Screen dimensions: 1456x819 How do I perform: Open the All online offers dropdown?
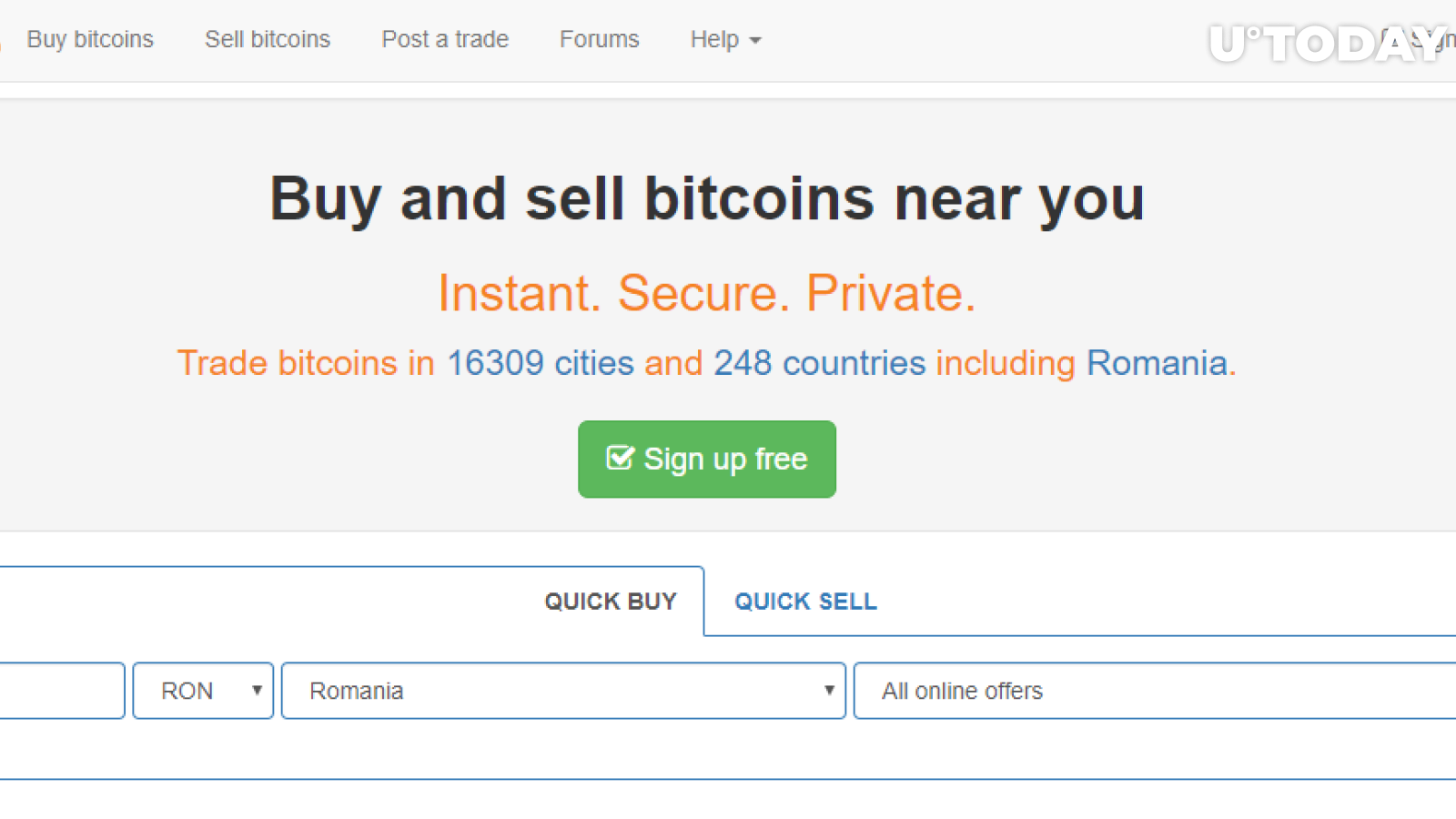click(1155, 691)
